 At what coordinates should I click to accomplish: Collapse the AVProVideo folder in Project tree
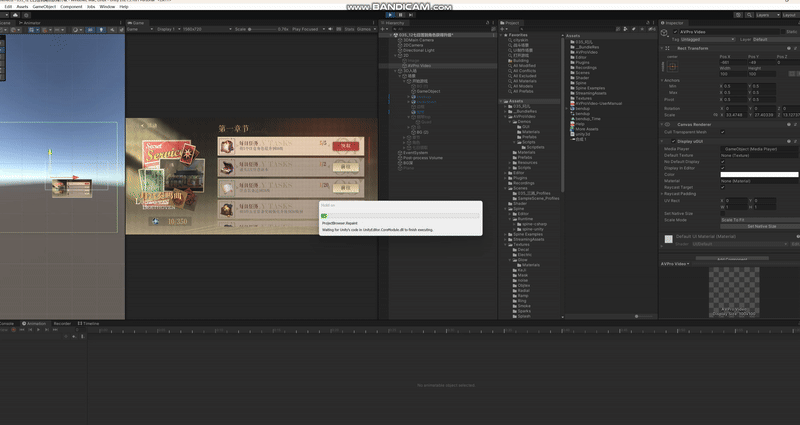point(506,116)
